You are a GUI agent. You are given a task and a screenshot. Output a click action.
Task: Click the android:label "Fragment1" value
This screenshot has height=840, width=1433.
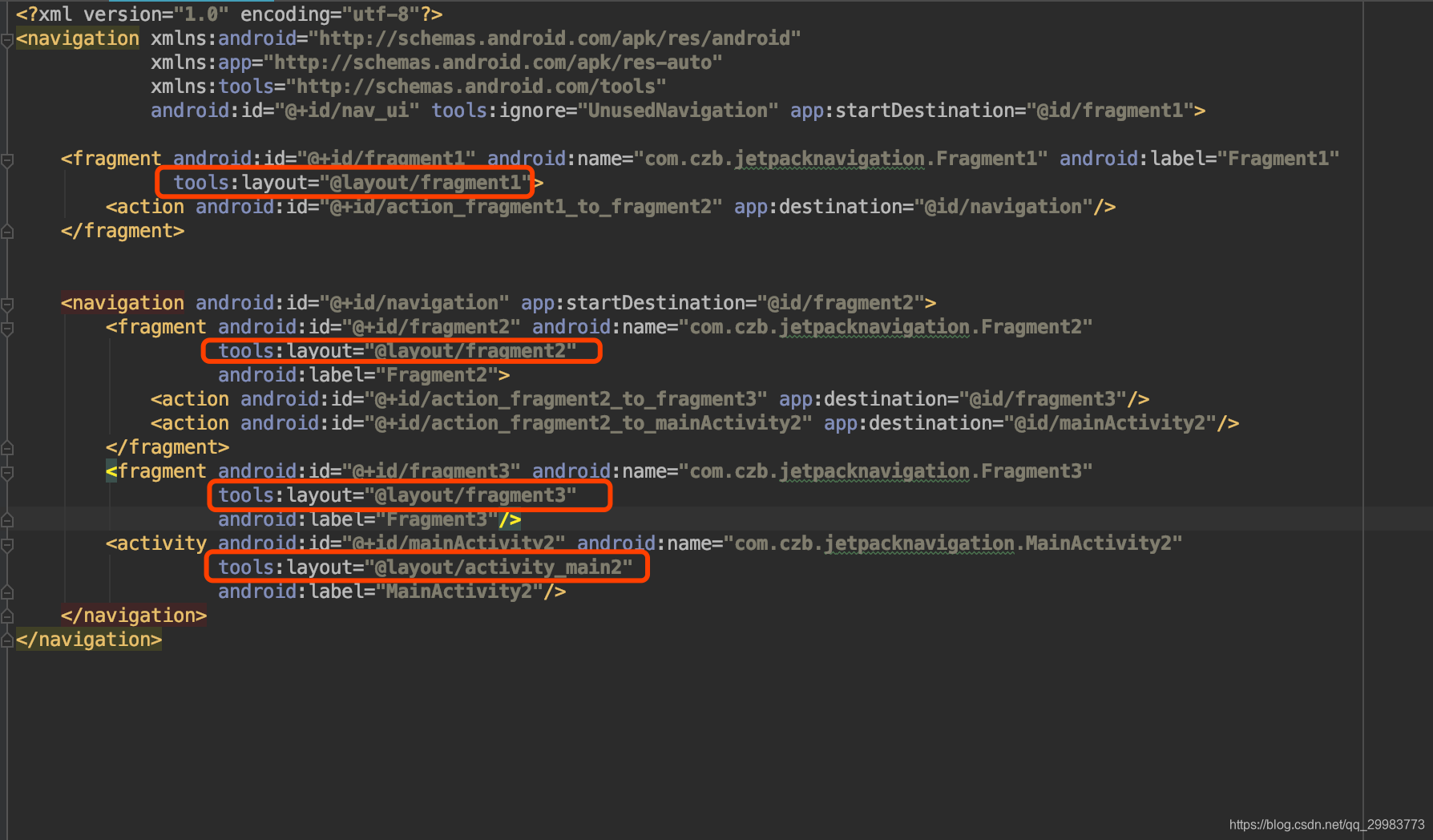1278,159
